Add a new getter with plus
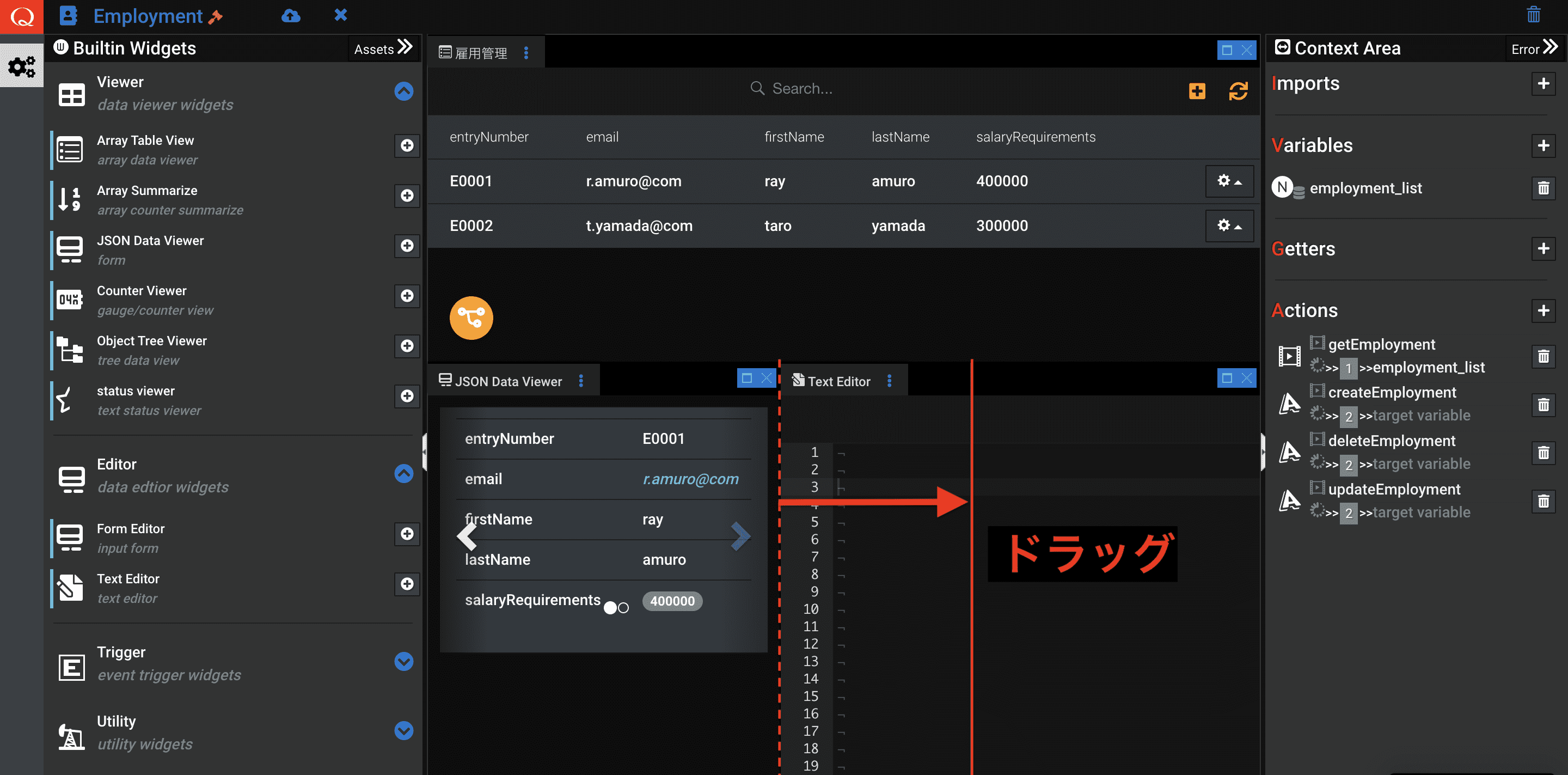Image resolution: width=1568 pixels, height=775 pixels. pyautogui.click(x=1543, y=248)
